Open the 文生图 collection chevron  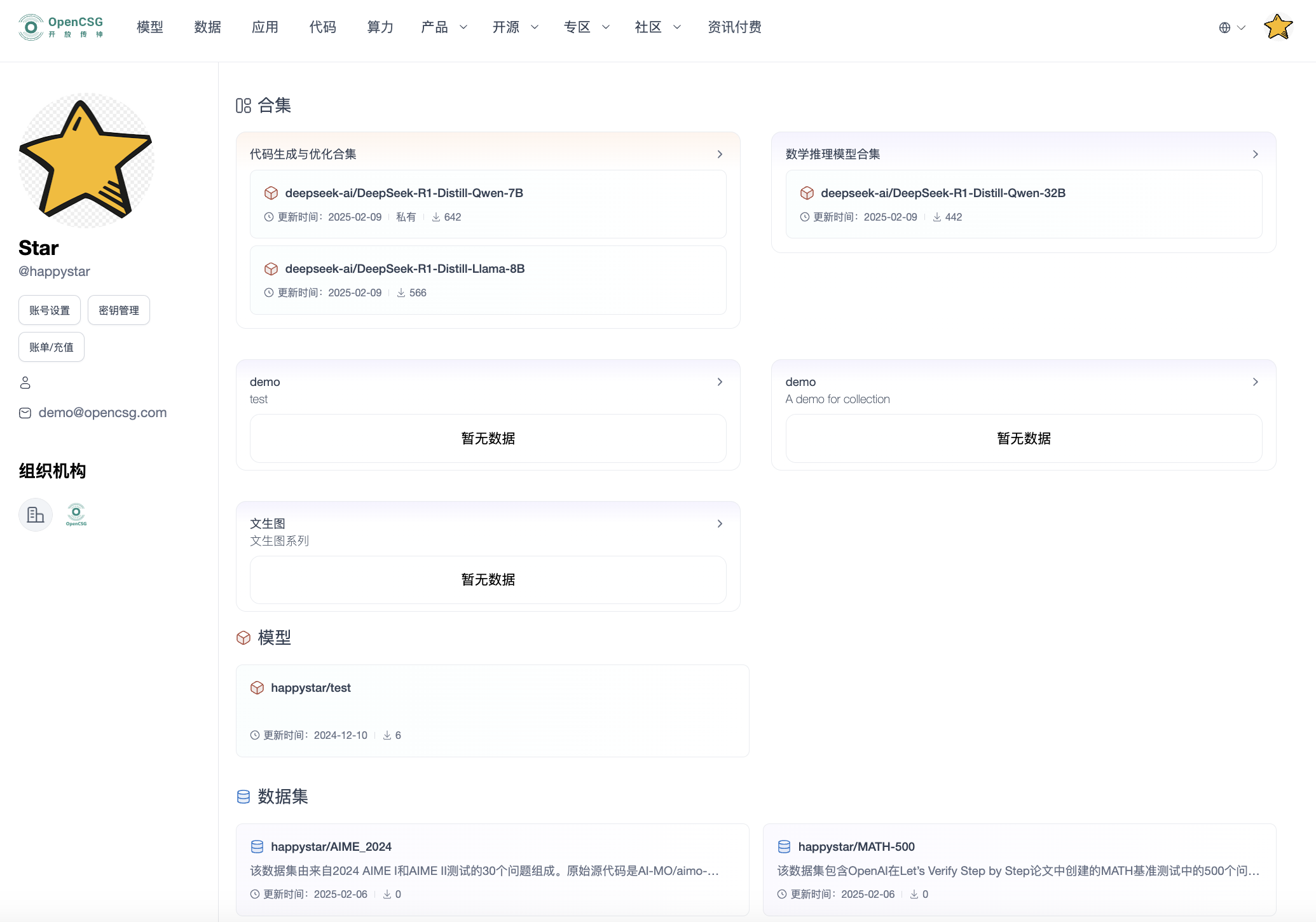(720, 524)
